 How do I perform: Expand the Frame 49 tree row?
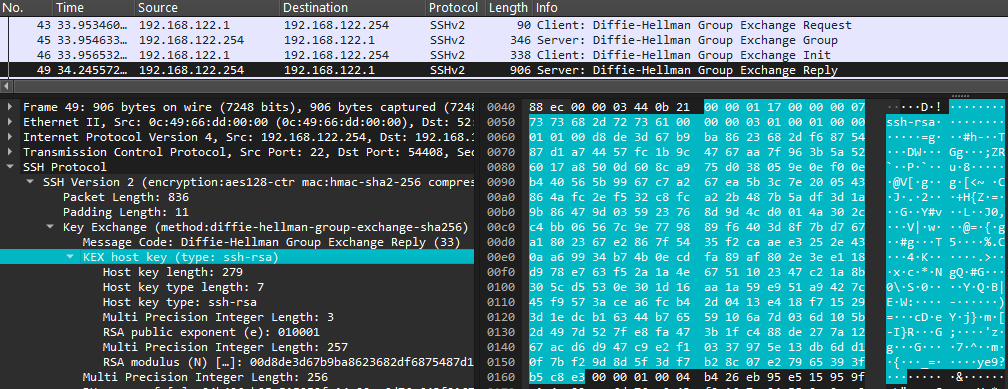point(10,106)
